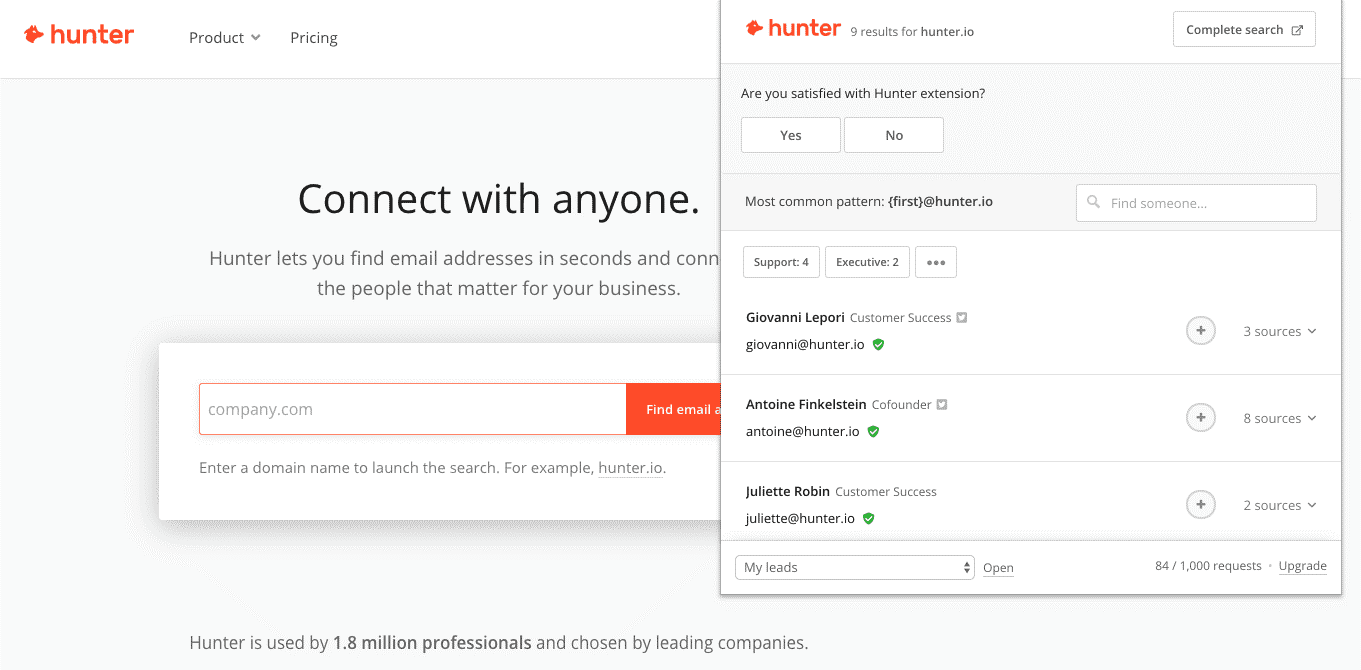Toggle the Executive: 2 filter
The width and height of the screenshot is (1361, 670).
(867, 262)
